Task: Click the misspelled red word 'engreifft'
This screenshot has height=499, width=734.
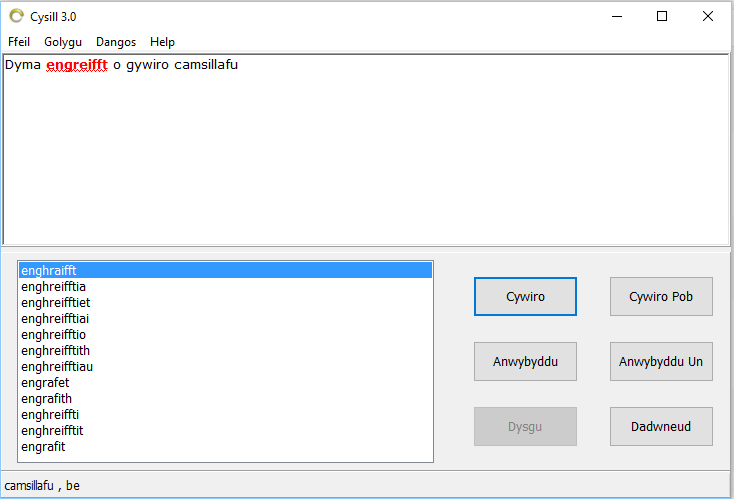Action: pyautogui.click(x=77, y=65)
